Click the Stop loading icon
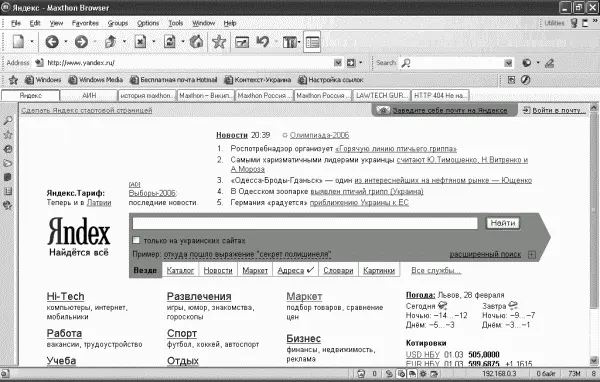This screenshot has height=382, width=600. click(x=140, y=41)
